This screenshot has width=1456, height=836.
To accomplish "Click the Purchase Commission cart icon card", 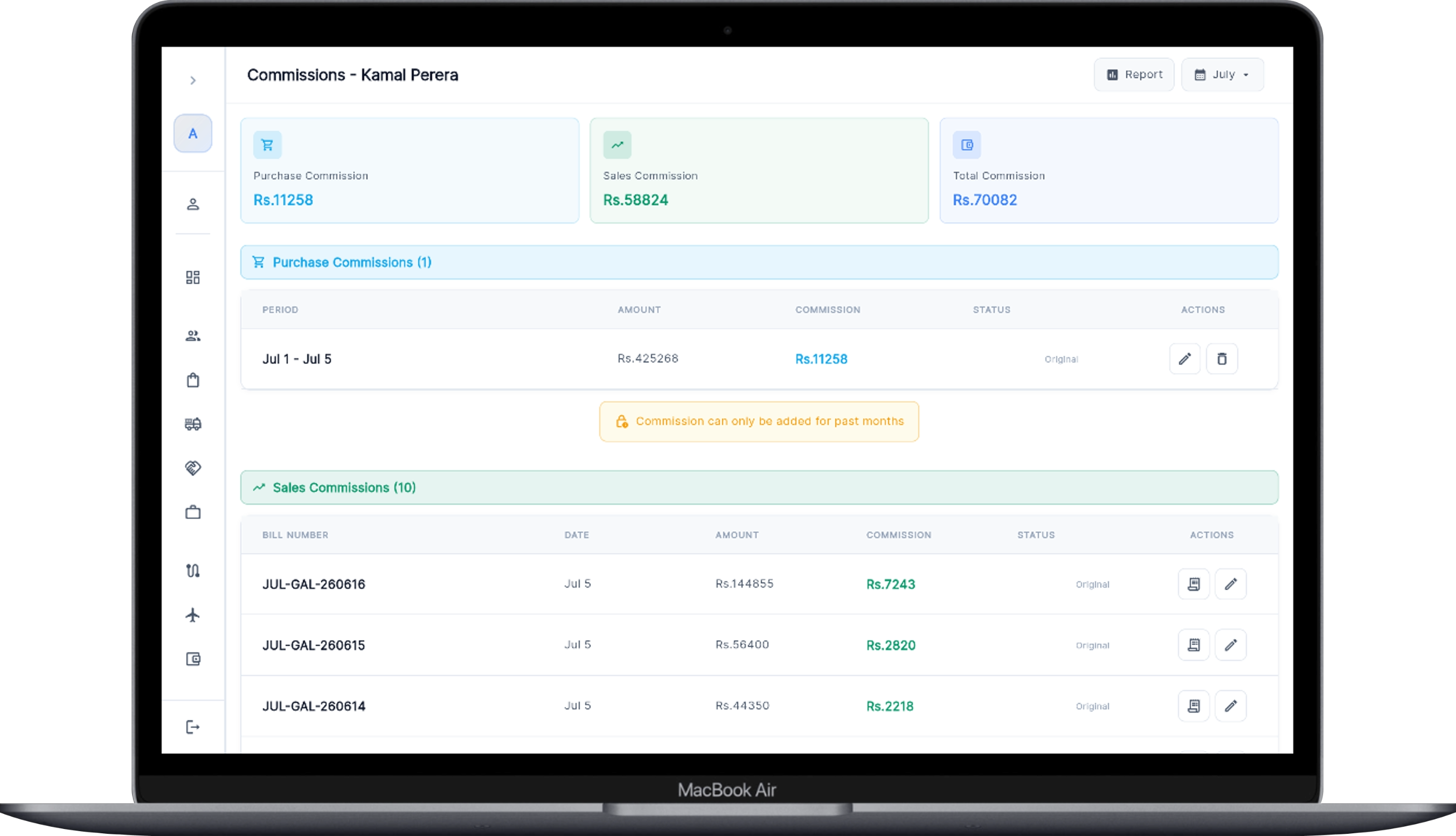I will click(x=268, y=145).
